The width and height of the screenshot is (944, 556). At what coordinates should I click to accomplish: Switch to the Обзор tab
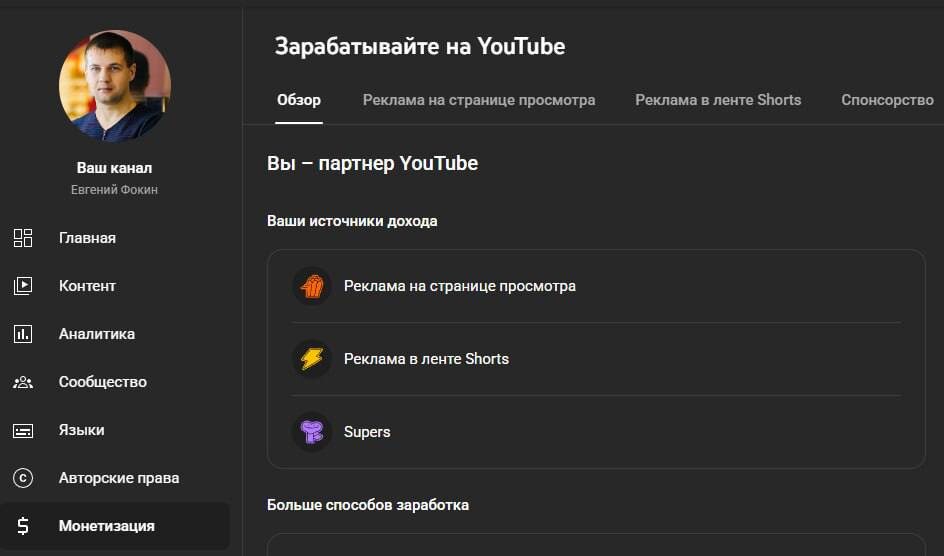299,100
